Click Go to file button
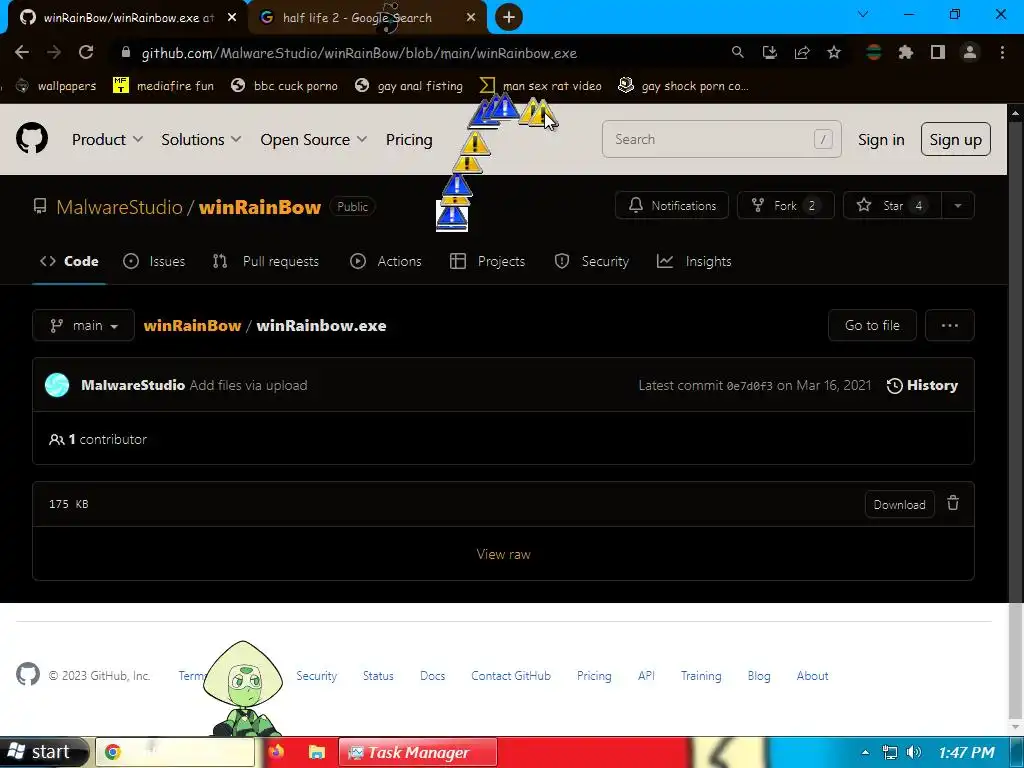The image size is (1024, 768). tap(872, 325)
